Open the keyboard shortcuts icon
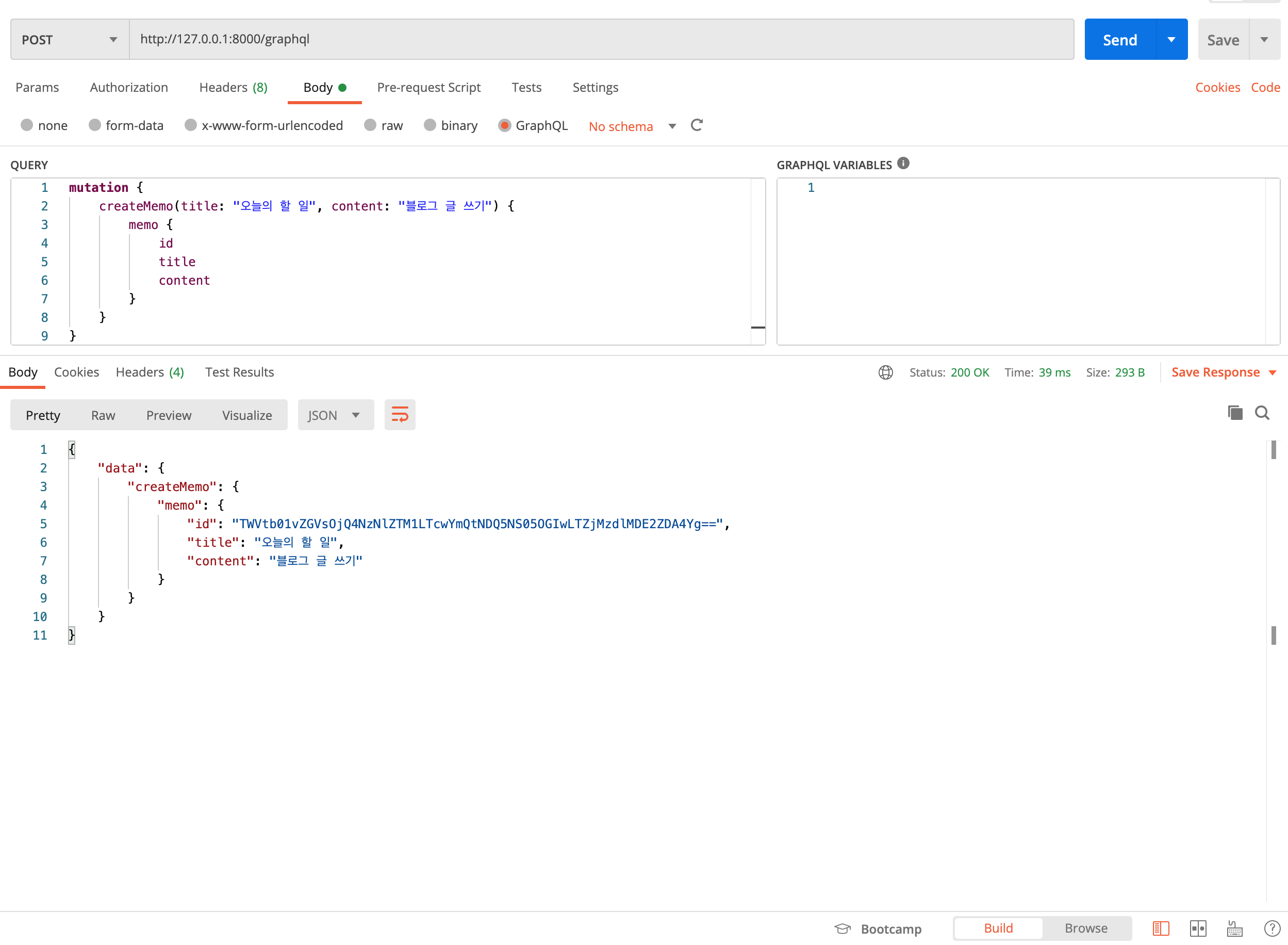The height and width of the screenshot is (945, 1288). tap(1235, 928)
